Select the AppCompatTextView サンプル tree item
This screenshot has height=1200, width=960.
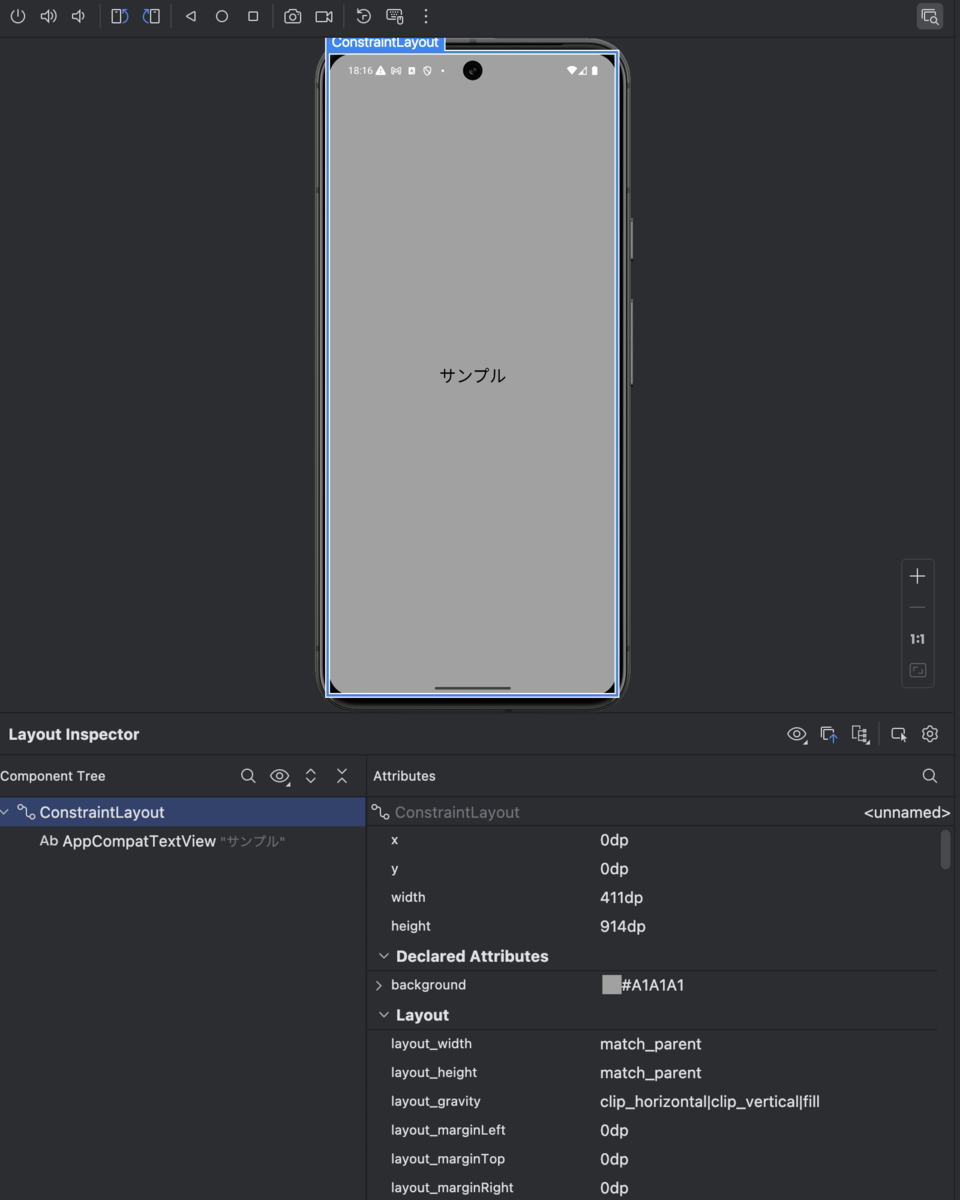(x=160, y=841)
